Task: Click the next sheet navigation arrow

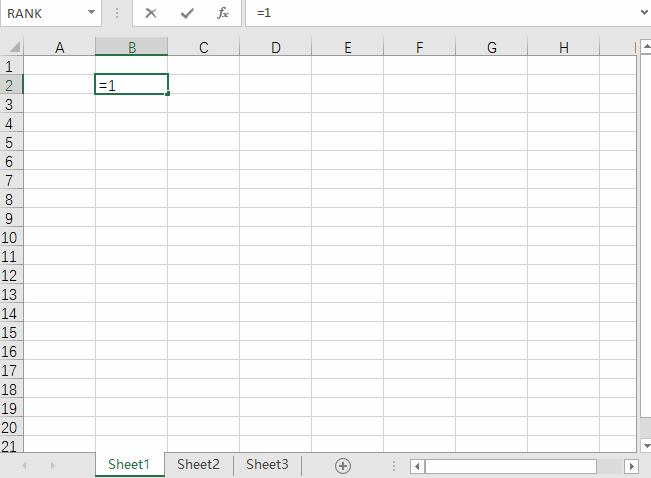Action: tap(52, 466)
